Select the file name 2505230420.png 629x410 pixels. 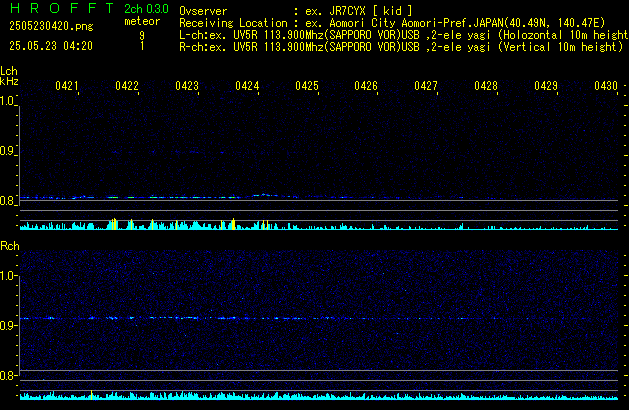[51, 26]
